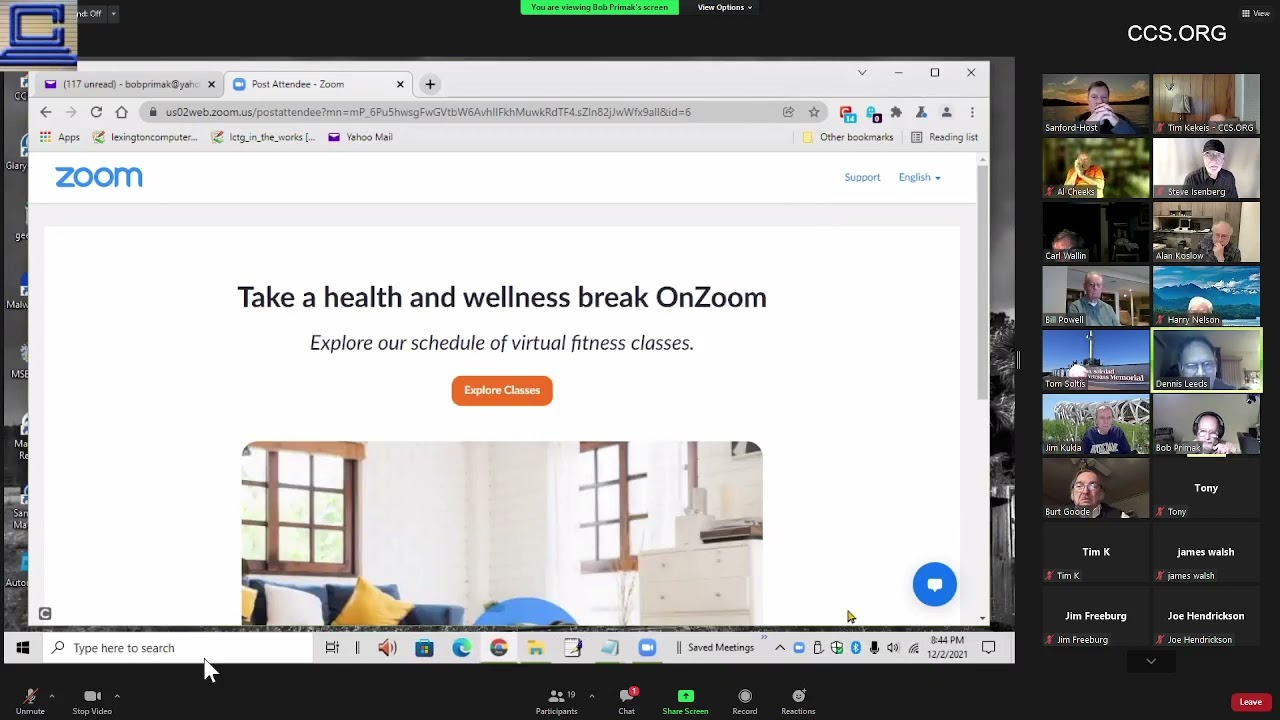This screenshot has width=1280, height=720.
Task: Click the Windows taskbar search box
Action: click(x=179, y=648)
